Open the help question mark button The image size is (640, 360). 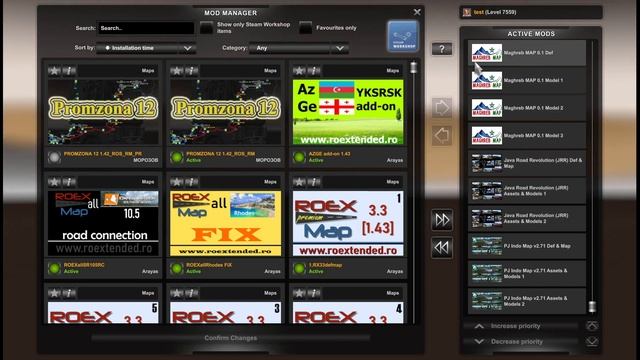tap(442, 49)
